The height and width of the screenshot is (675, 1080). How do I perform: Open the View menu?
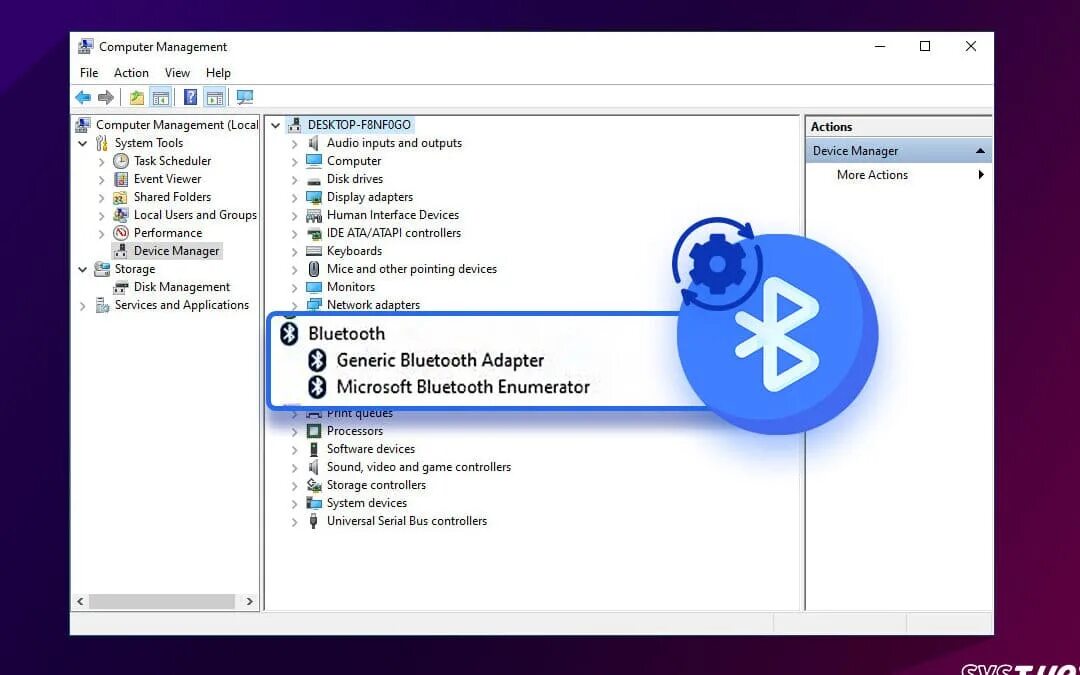coord(177,73)
